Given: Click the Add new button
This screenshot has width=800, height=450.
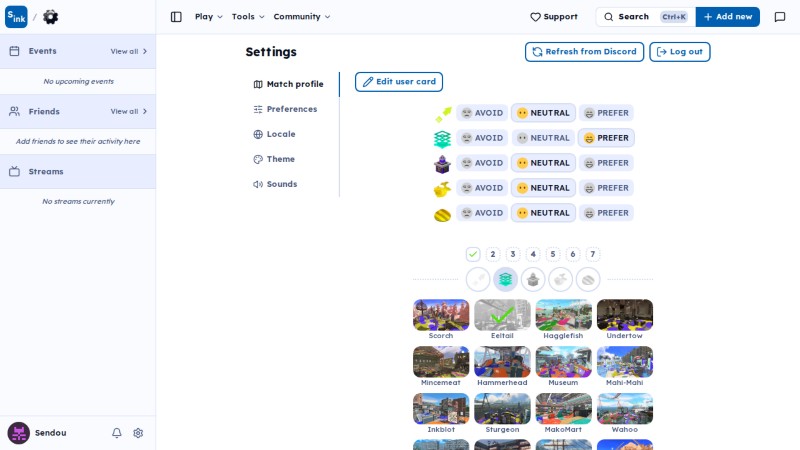Looking at the screenshot, I should [x=728, y=17].
